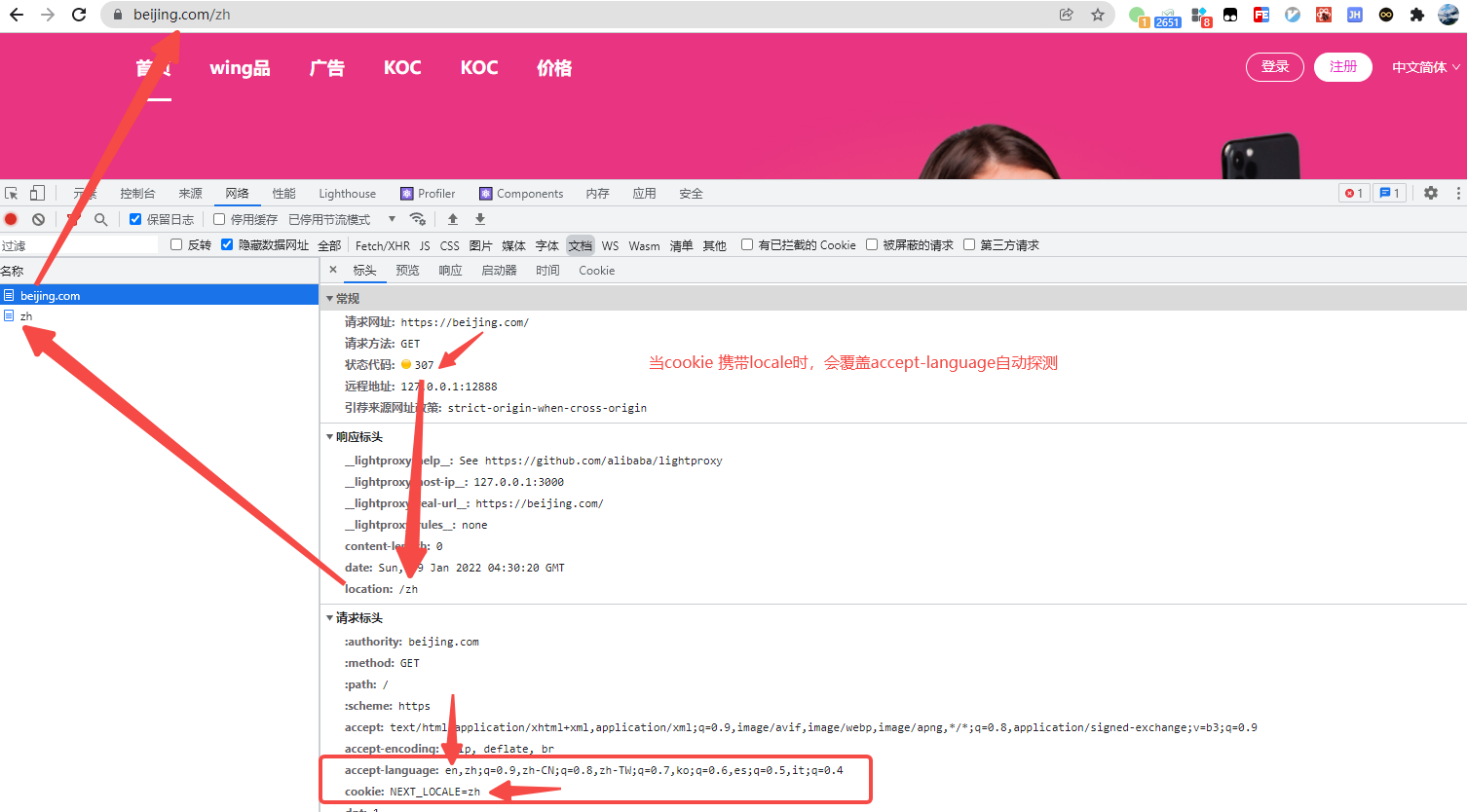Click the 登录 button on the page
The width and height of the screenshot is (1467, 812).
tap(1275, 66)
